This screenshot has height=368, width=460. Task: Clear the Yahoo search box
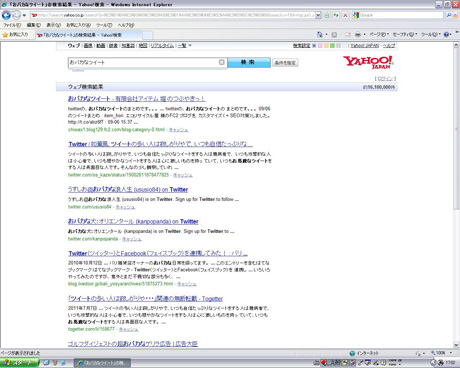click(222, 62)
